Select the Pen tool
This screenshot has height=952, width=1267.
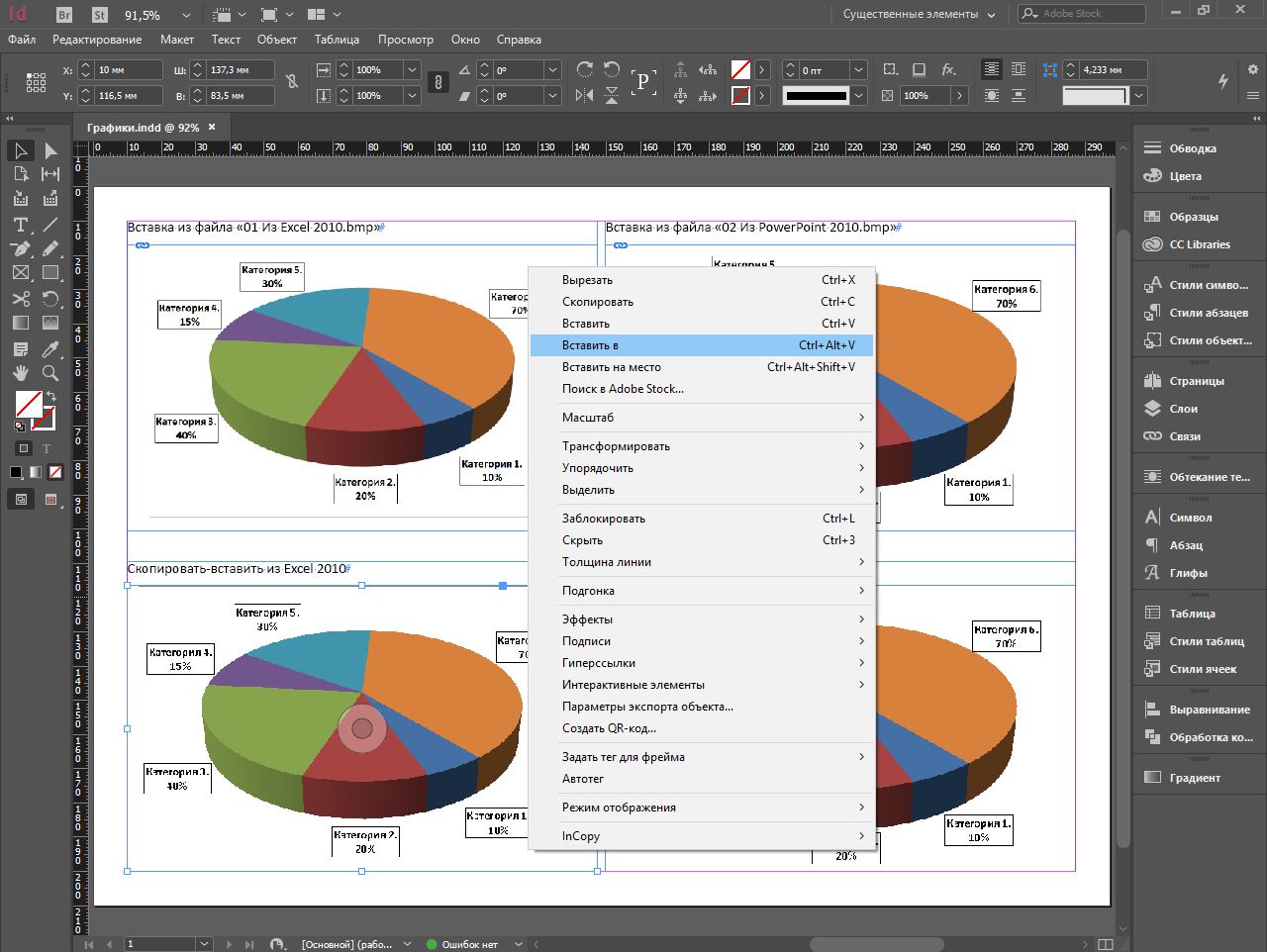click(x=20, y=249)
